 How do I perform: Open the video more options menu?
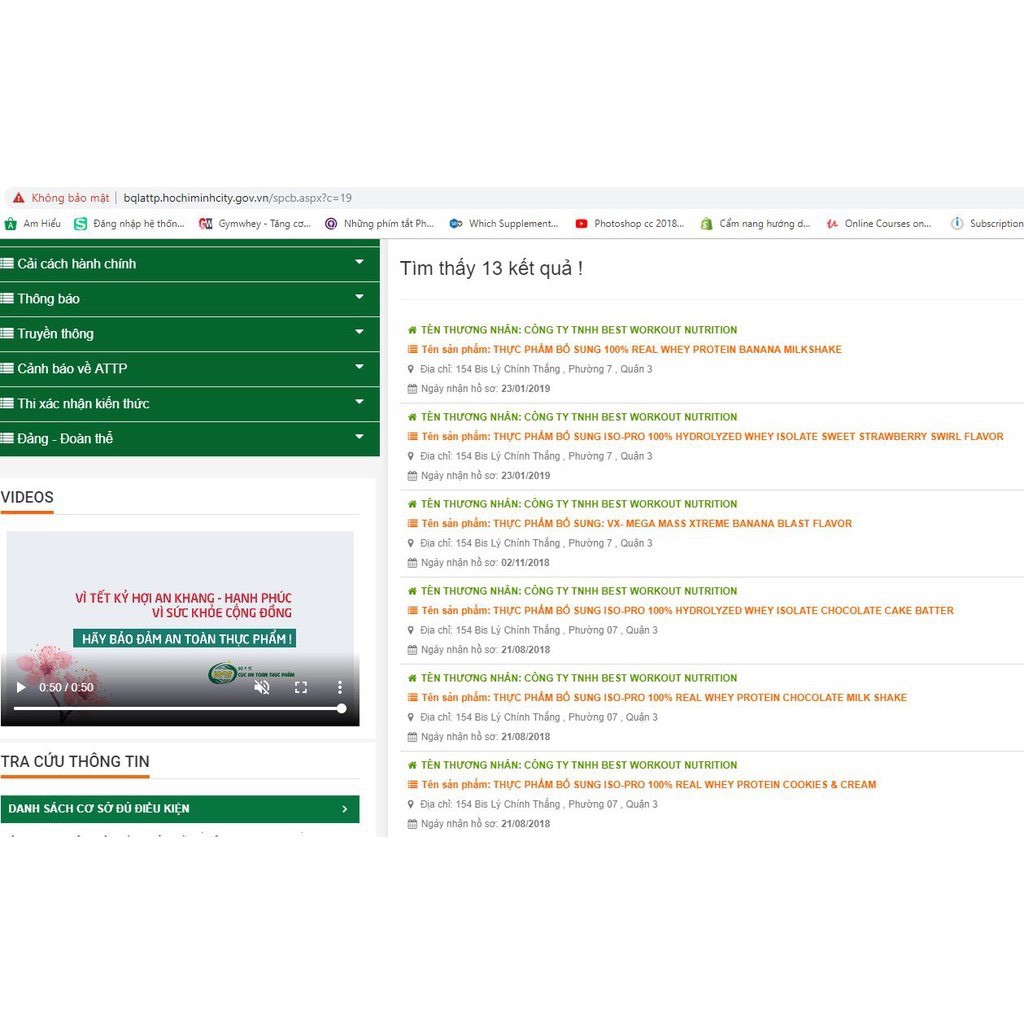coord(340,687)
